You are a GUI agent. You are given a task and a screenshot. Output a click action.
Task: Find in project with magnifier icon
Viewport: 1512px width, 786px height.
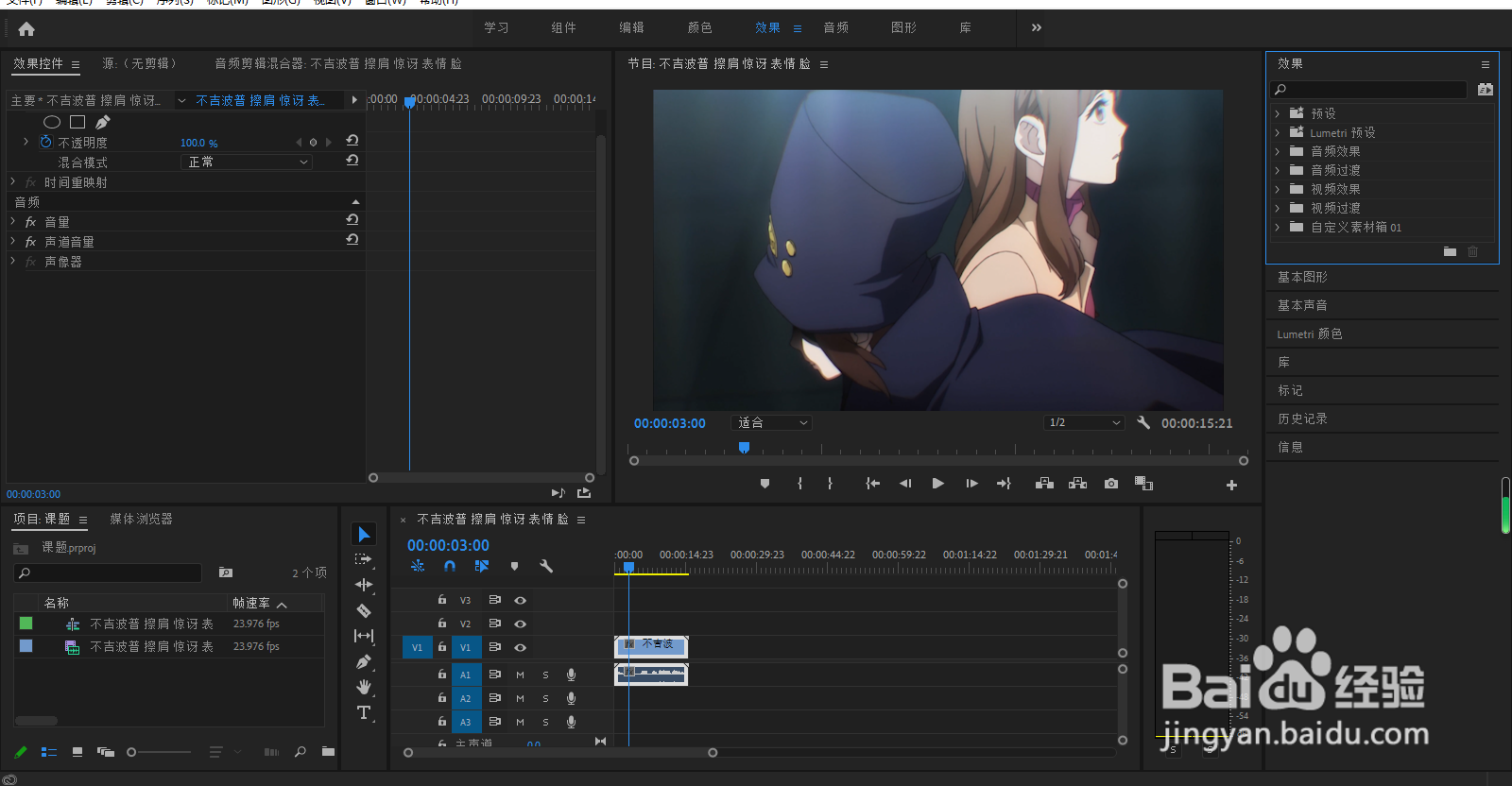[x=301, y=752]
